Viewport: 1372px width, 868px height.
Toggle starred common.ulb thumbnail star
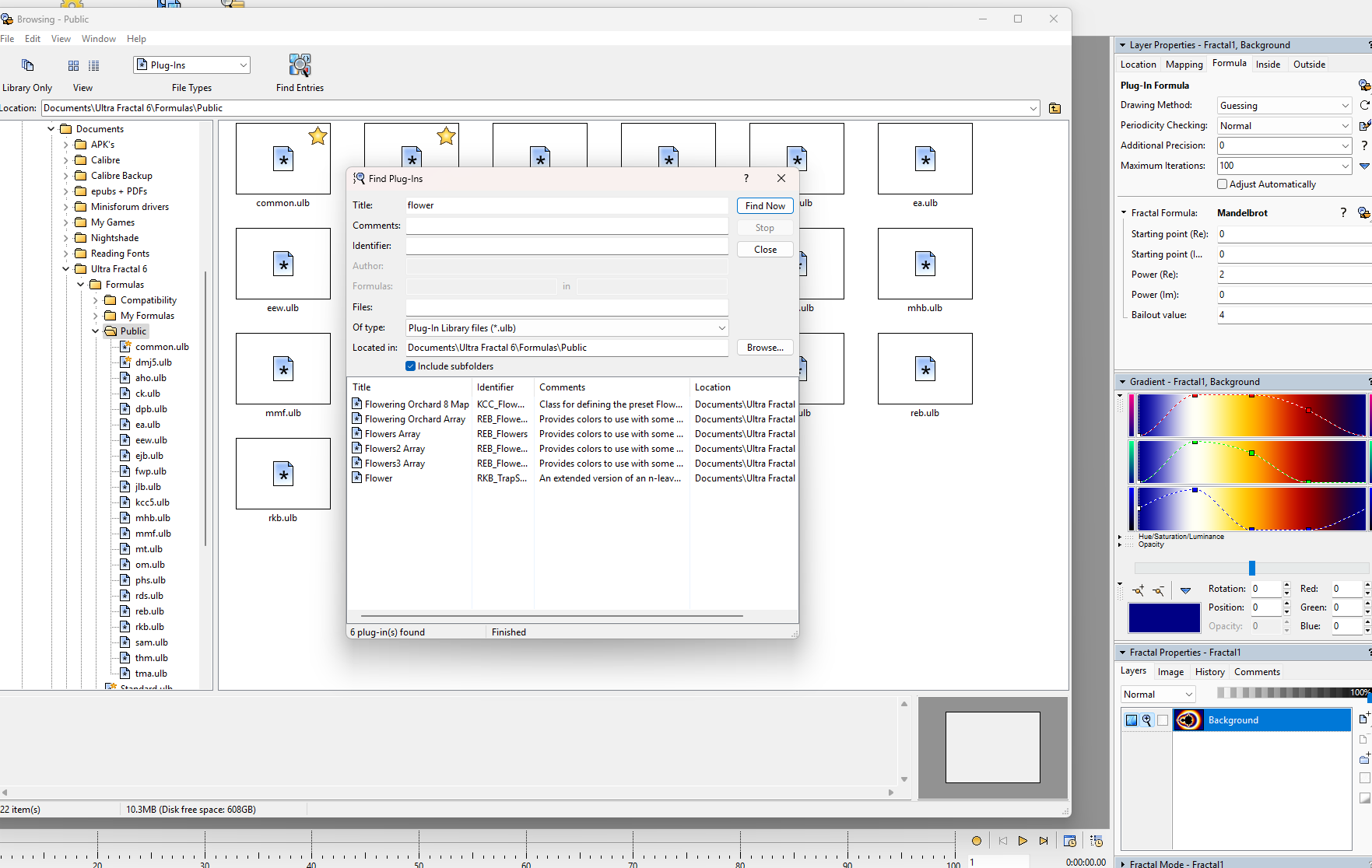(x=318, y=136)
